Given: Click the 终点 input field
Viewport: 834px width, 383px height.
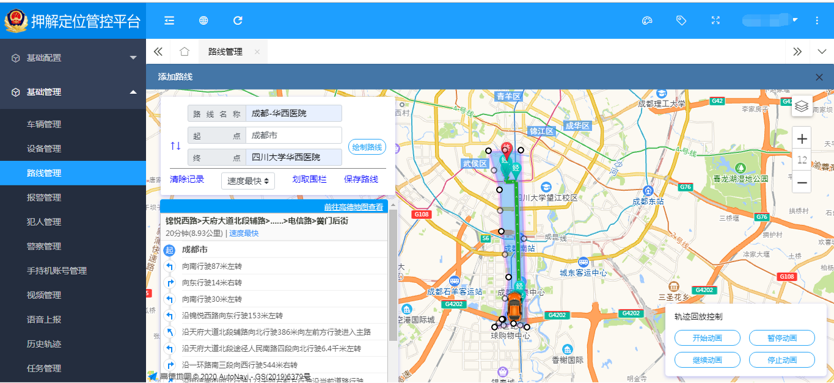Looking at the screenshot, I should point(294,157).
